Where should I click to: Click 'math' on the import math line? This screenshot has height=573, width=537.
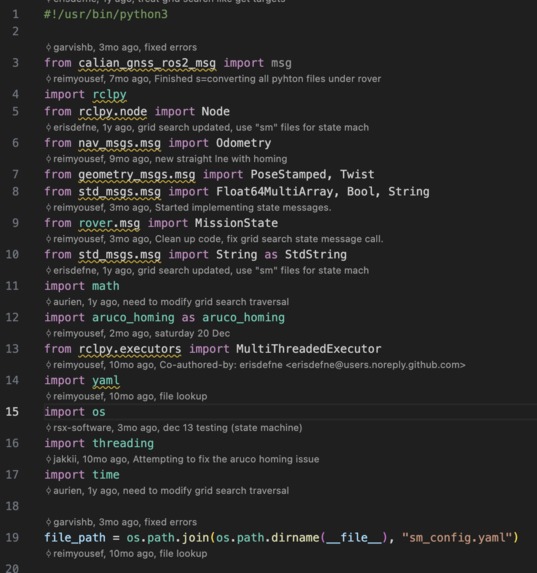(x=106, y=286)
